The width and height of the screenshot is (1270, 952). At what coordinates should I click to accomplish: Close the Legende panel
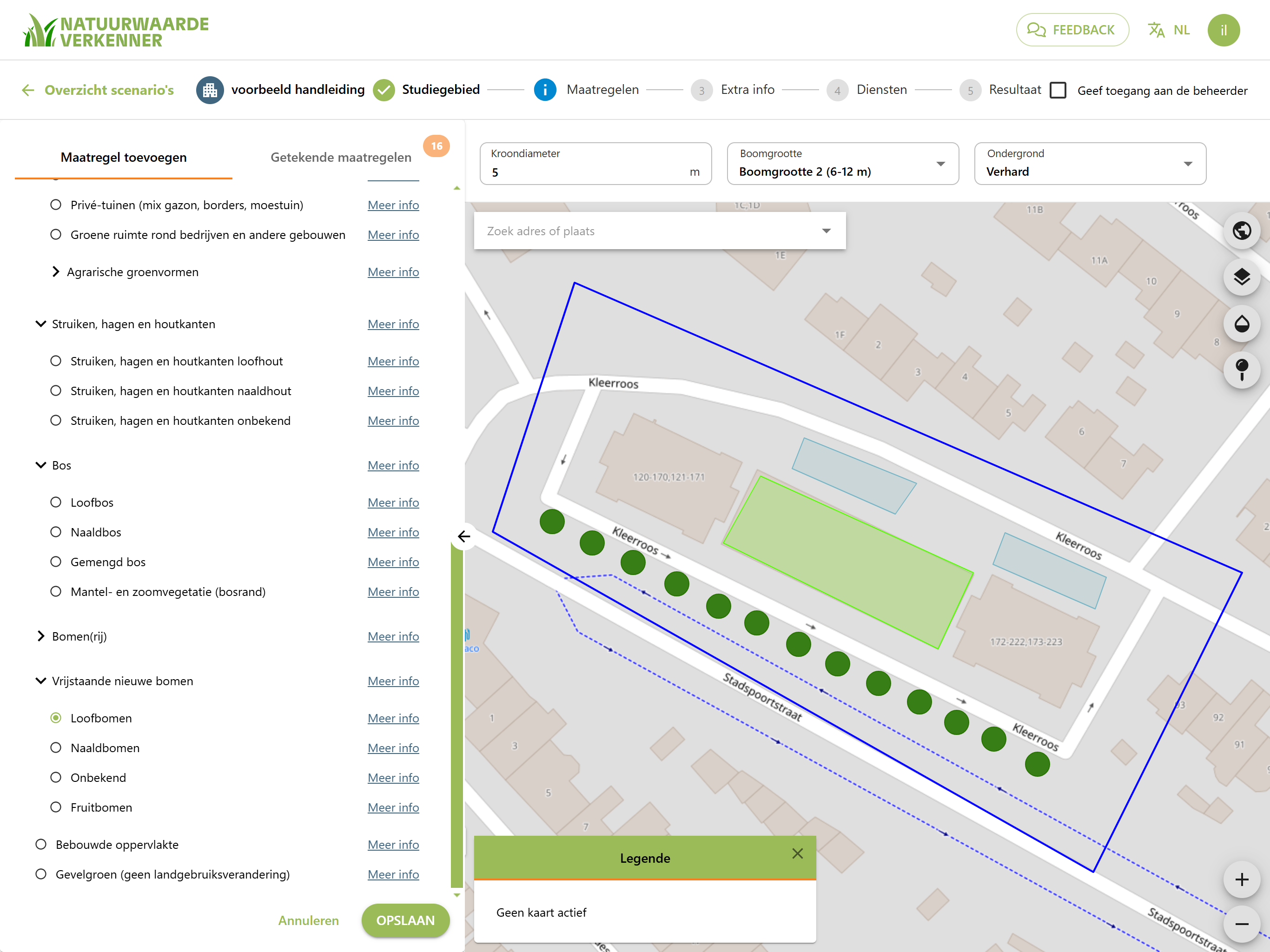[798, 854]
